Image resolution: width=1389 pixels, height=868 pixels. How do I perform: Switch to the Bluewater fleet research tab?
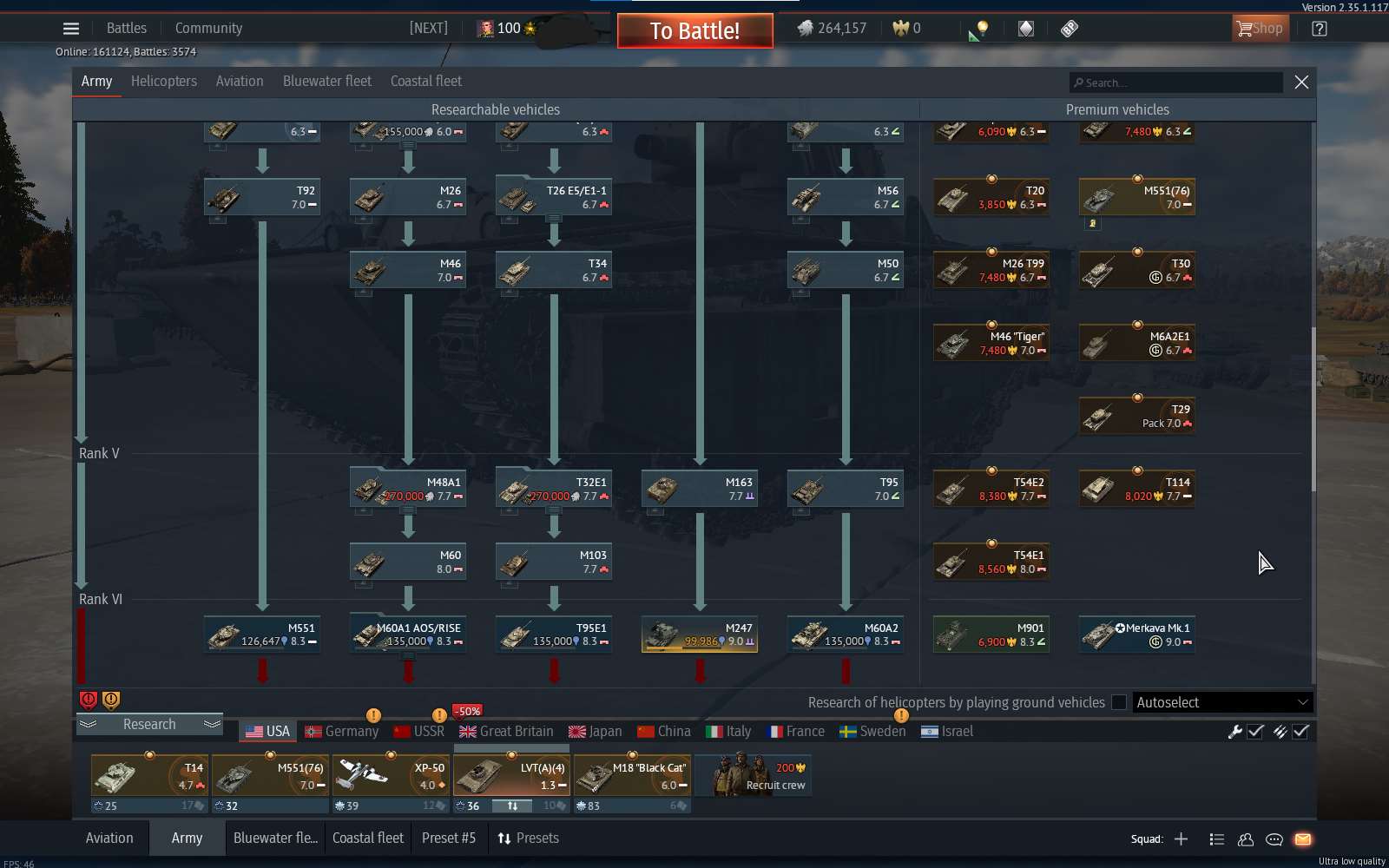pyautogui.click(x=327, y=82)
